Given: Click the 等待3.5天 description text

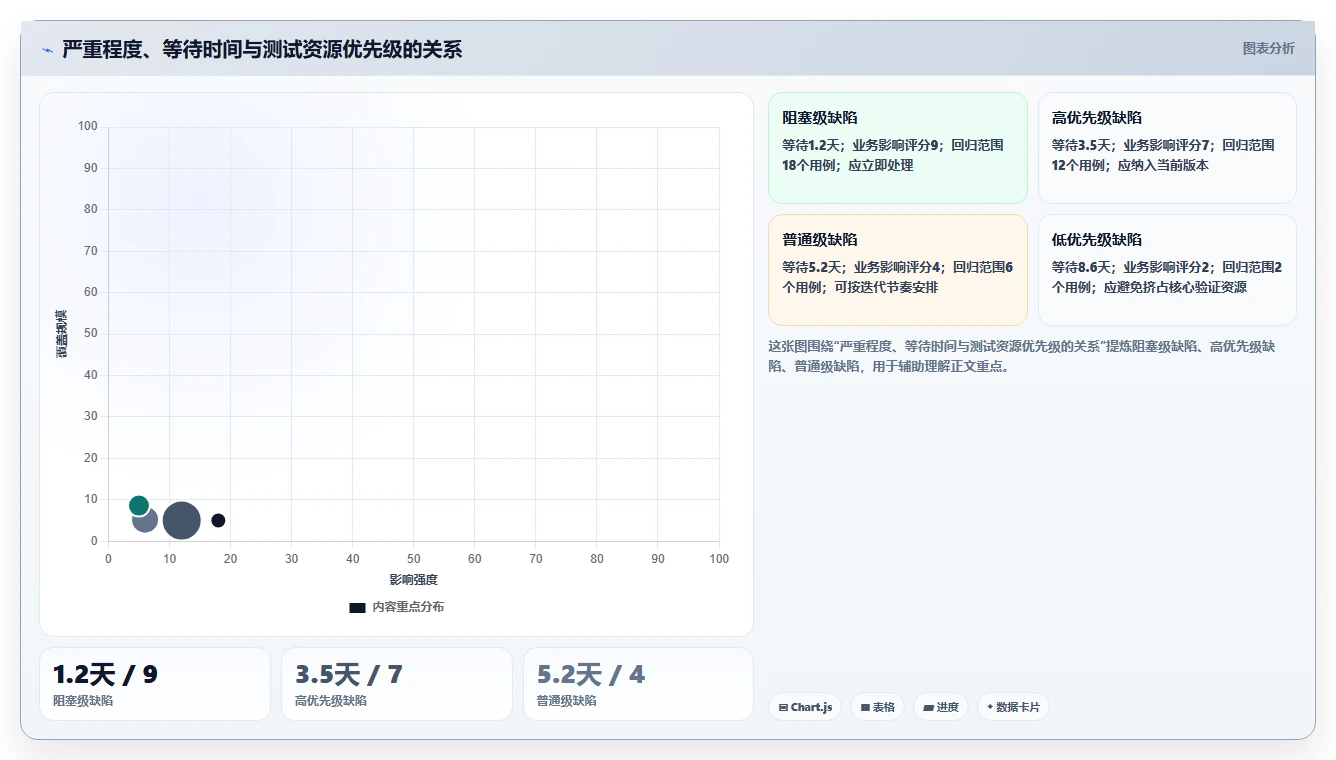Looking at the screenshot, I should pyautogui.click(x=1163, y=155).
